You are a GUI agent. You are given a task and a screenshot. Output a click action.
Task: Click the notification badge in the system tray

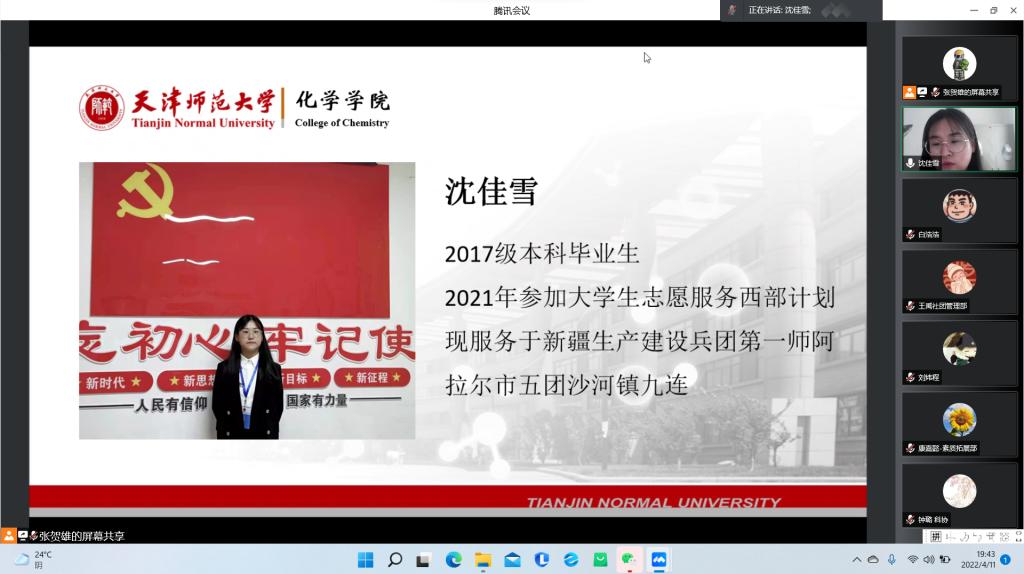pos(1005,560)
